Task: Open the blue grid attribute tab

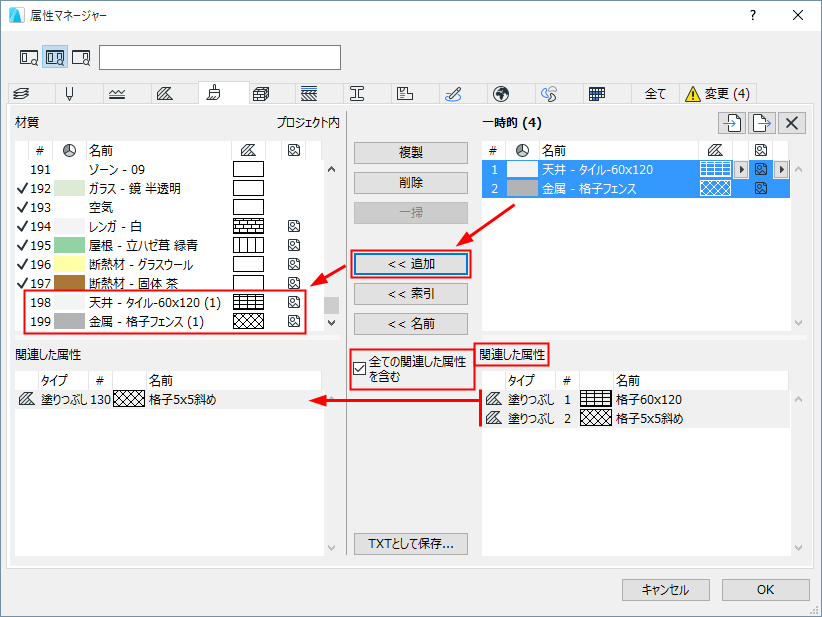Action: point(597,94)
